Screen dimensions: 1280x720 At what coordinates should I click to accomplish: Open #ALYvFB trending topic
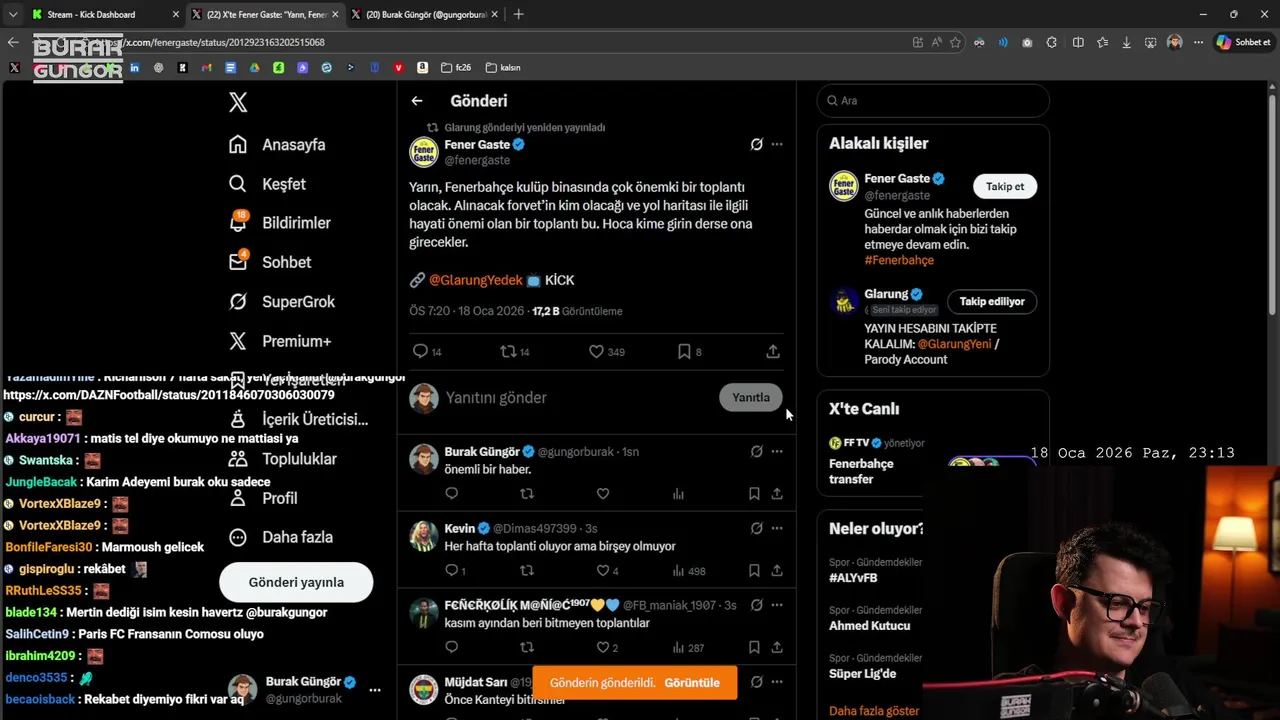(853, 578)
